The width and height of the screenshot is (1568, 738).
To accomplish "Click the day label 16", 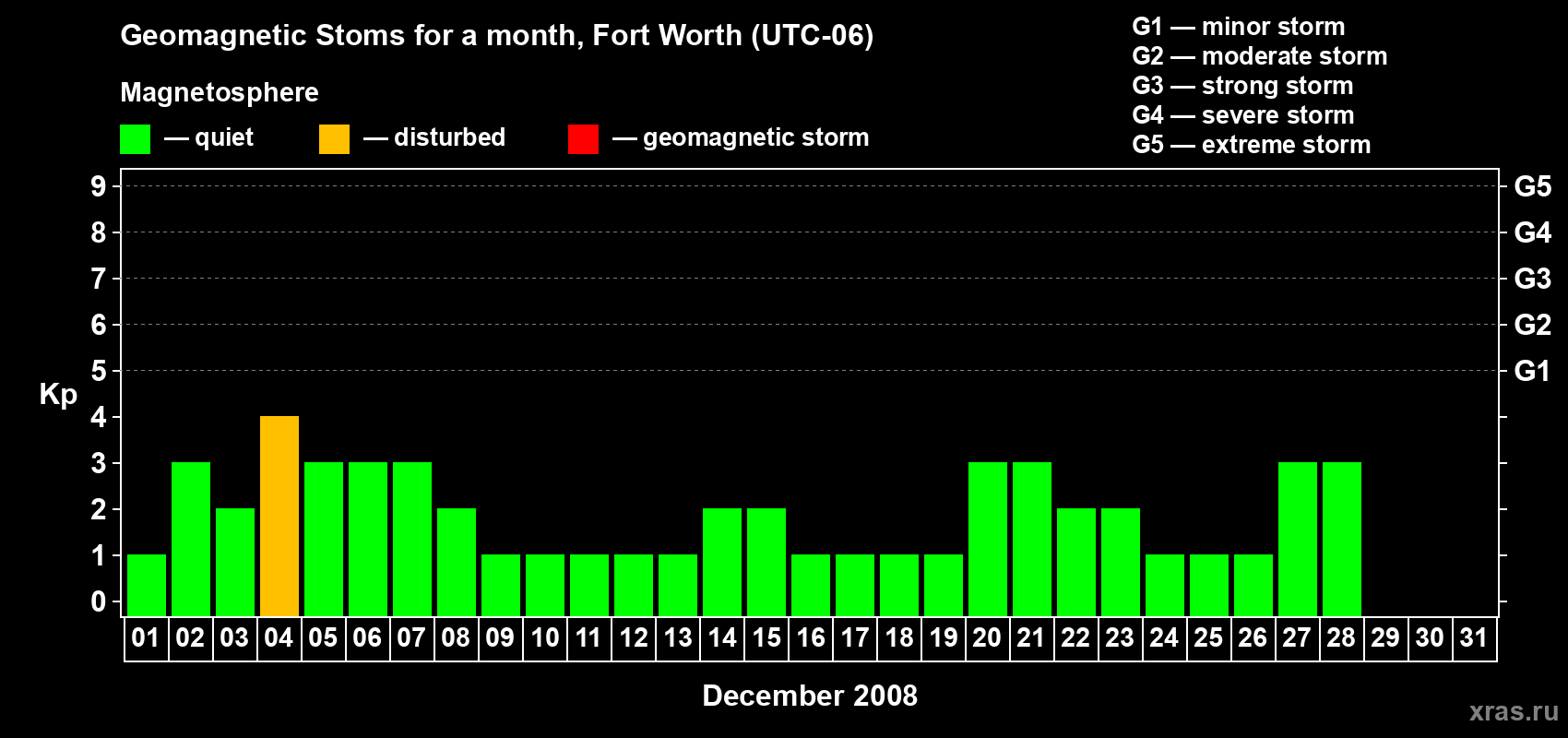I will [x=810, y=638].
